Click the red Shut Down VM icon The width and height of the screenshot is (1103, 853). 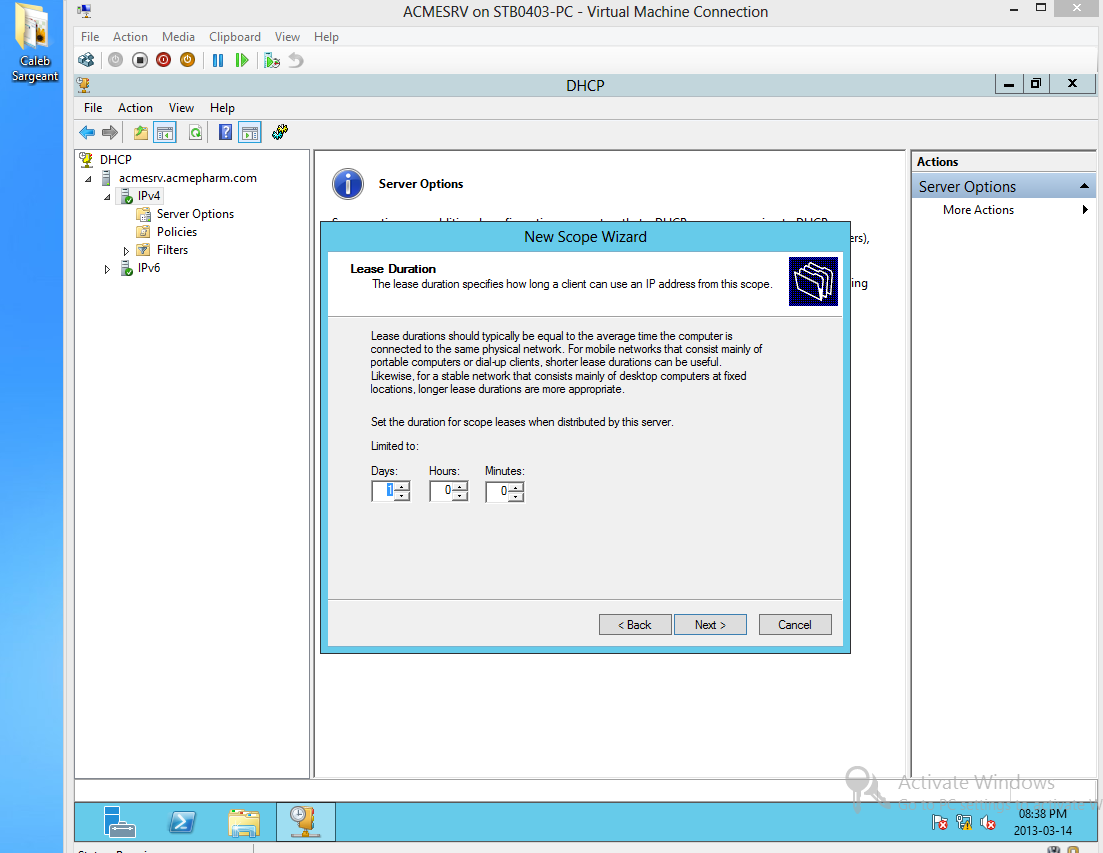coord(163,60)
